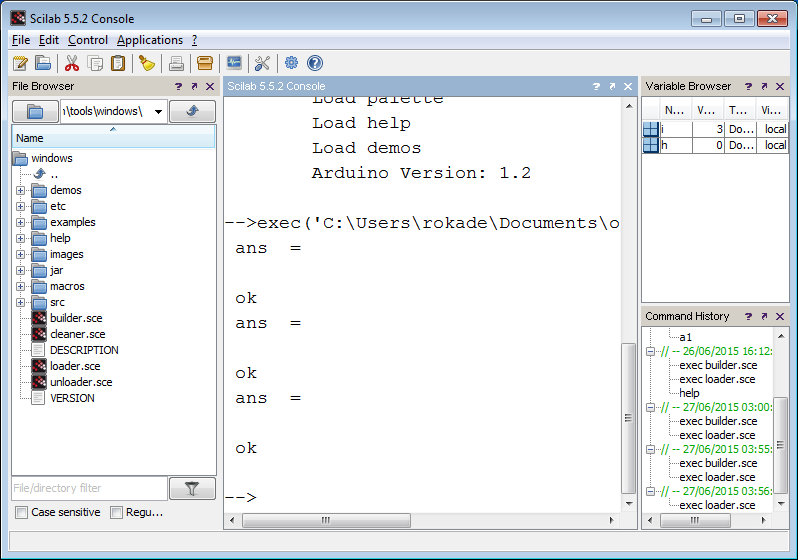Click the Copy toolbar icon
Screen dimensions: 798x560
click(95, 63)
